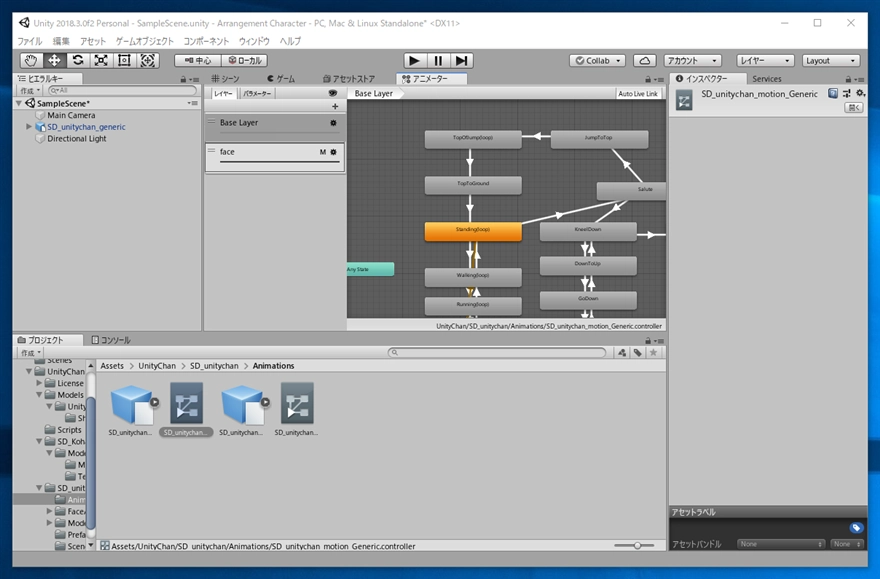
Task: Select the Rect Transform tool
Action: click(x=124, y=61)
